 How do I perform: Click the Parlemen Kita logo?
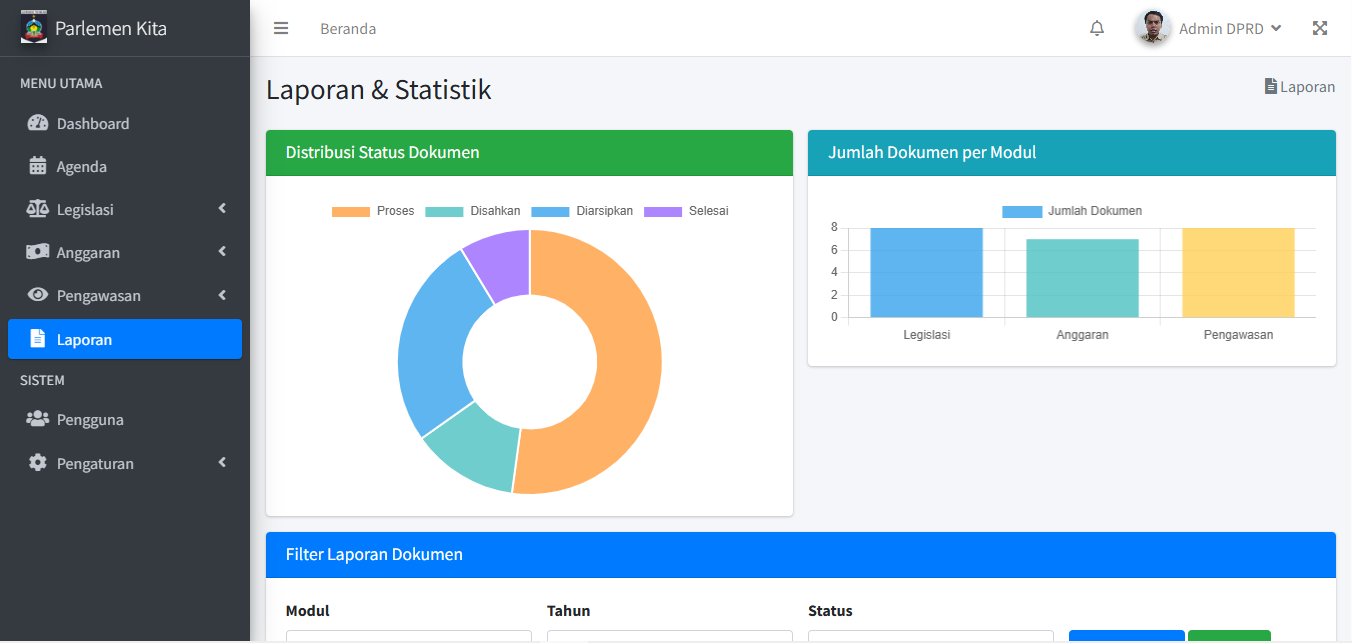coord(34,27)
